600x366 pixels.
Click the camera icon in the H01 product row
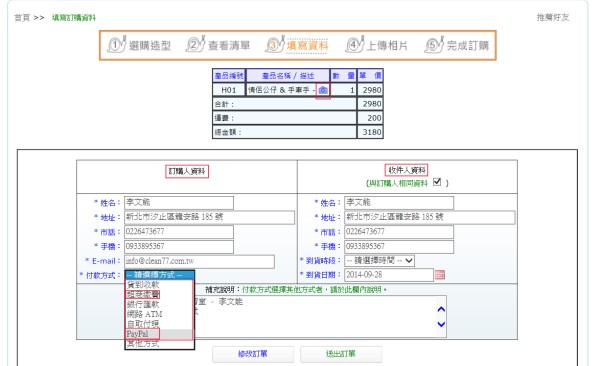(323, 90)
